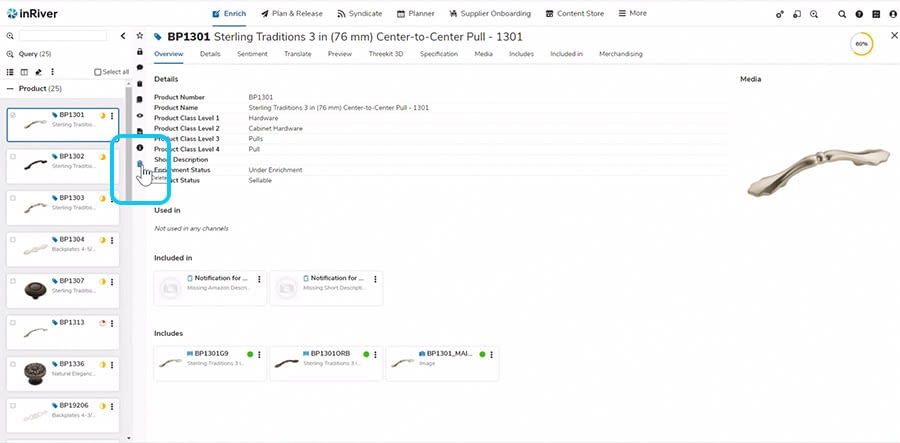Viewport: 900px width, 443px height.
Task: Check the BP1304 card checkbox
Action: pos(13,239)
